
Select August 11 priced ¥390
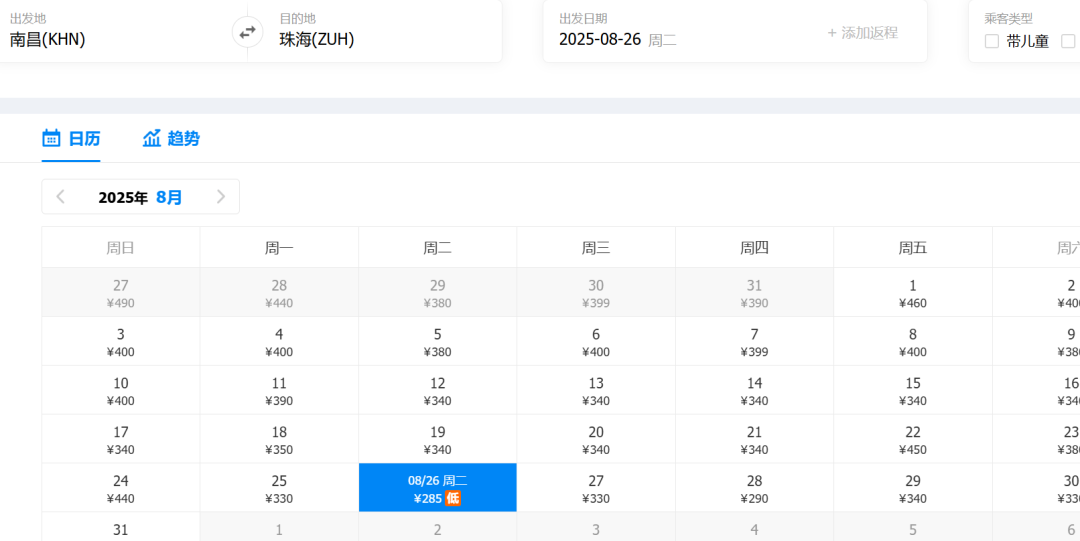coord(279,391)
